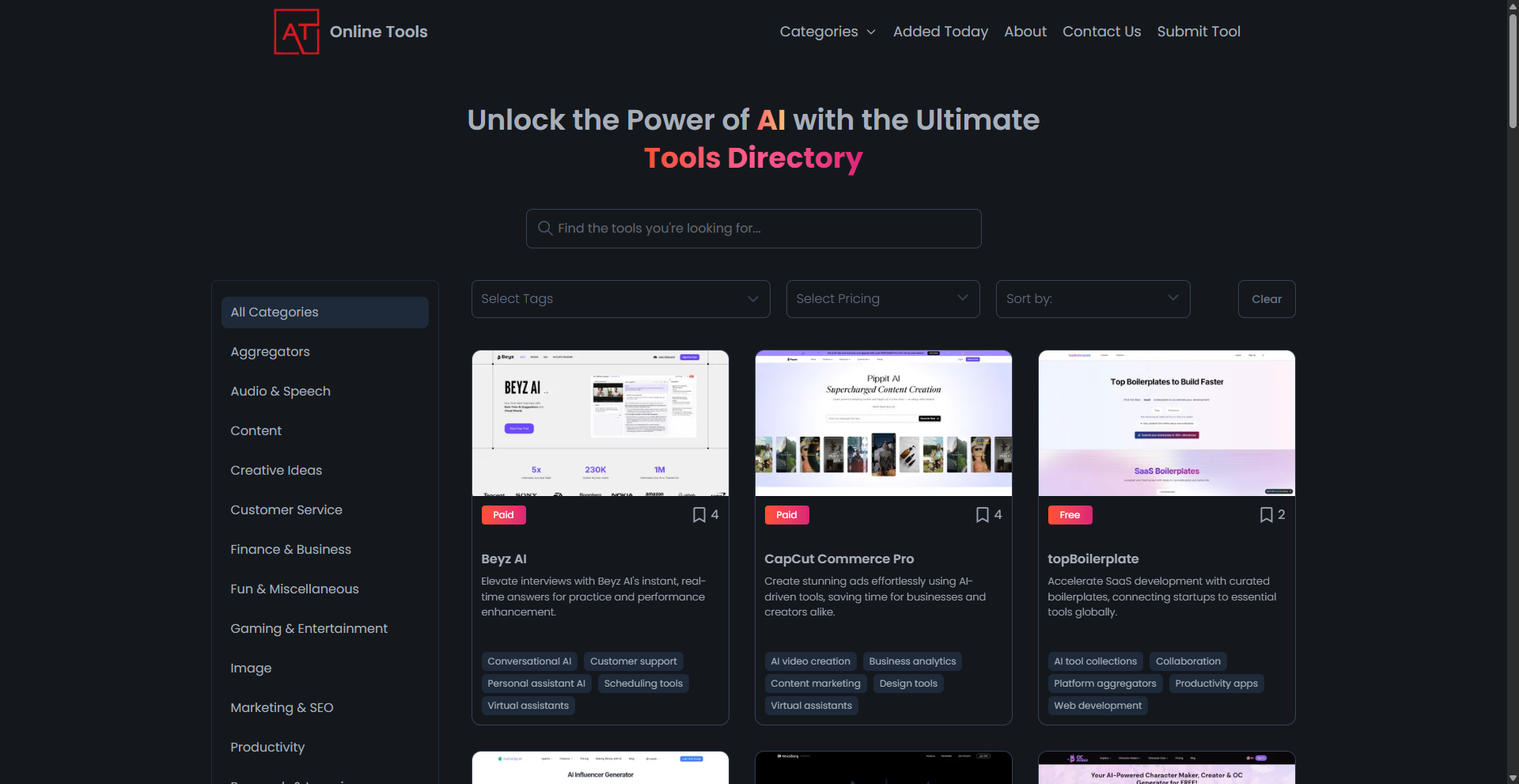The image size is (1519, 784).
Task: Bookmark the topBoilerplate tool
Action: click(1266, 515)
